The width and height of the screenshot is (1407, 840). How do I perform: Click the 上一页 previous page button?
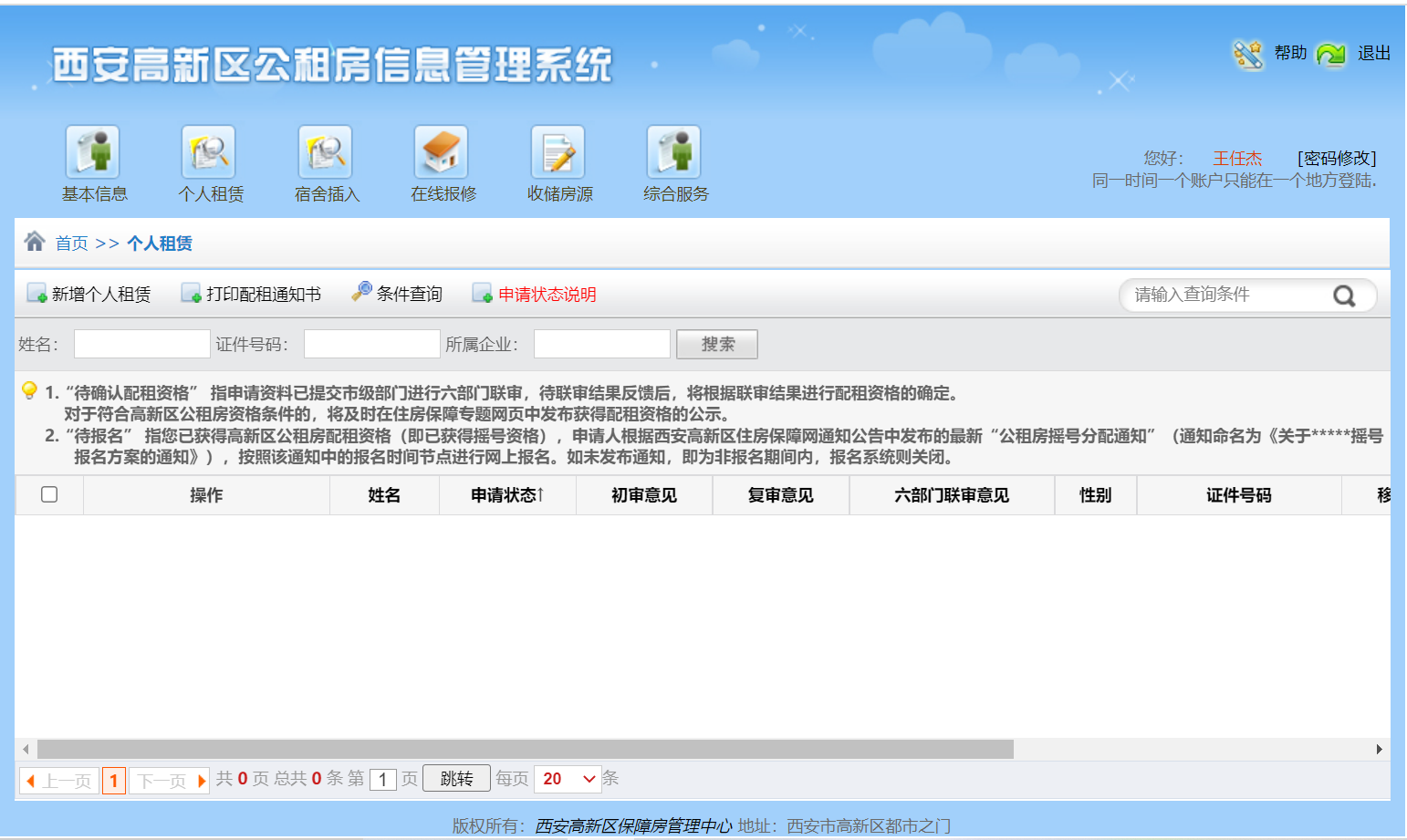[x=59, y=781]
